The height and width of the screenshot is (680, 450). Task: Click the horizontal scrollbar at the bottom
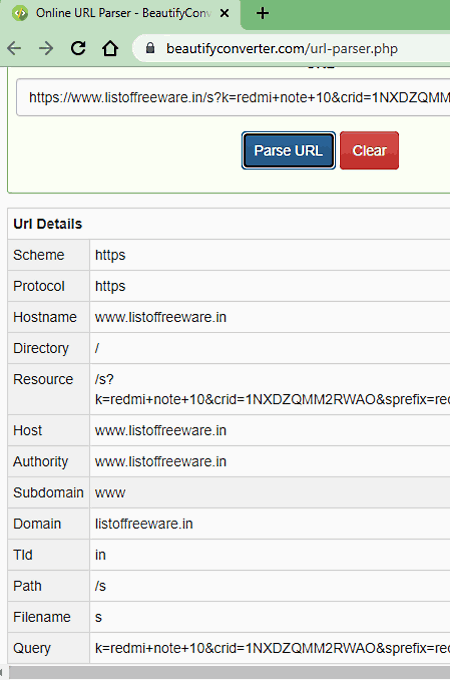tap(229, 673)
